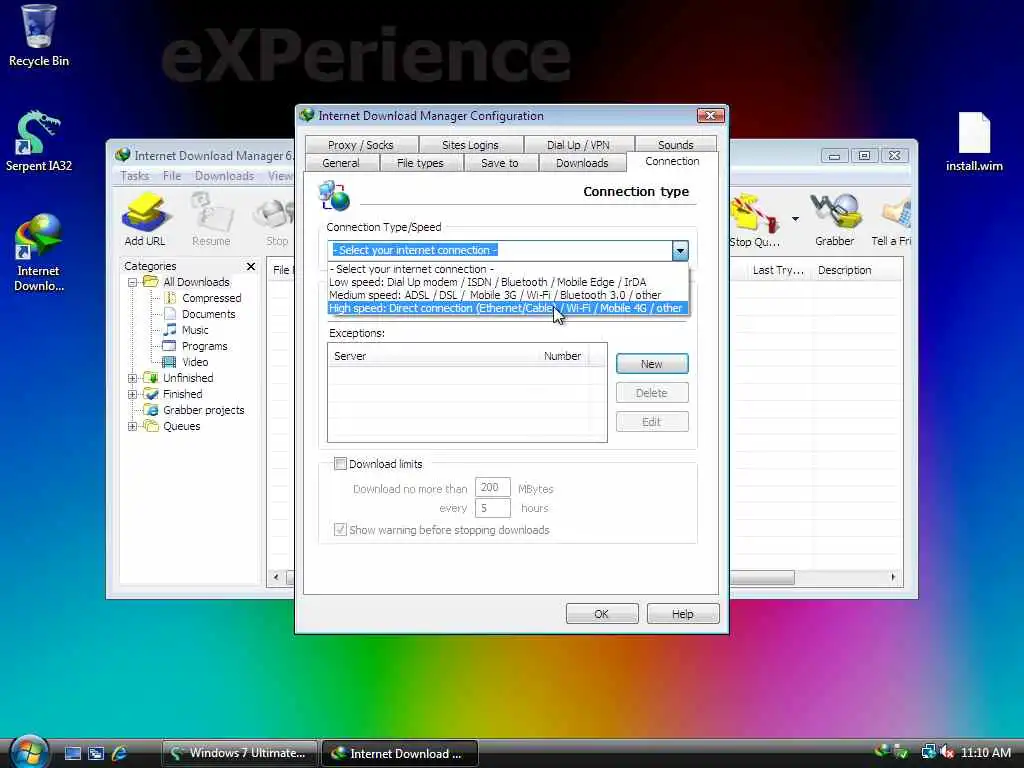Open Internet Explorer from quick launch
Viewport: 1024px width, 768px height.
120,754
